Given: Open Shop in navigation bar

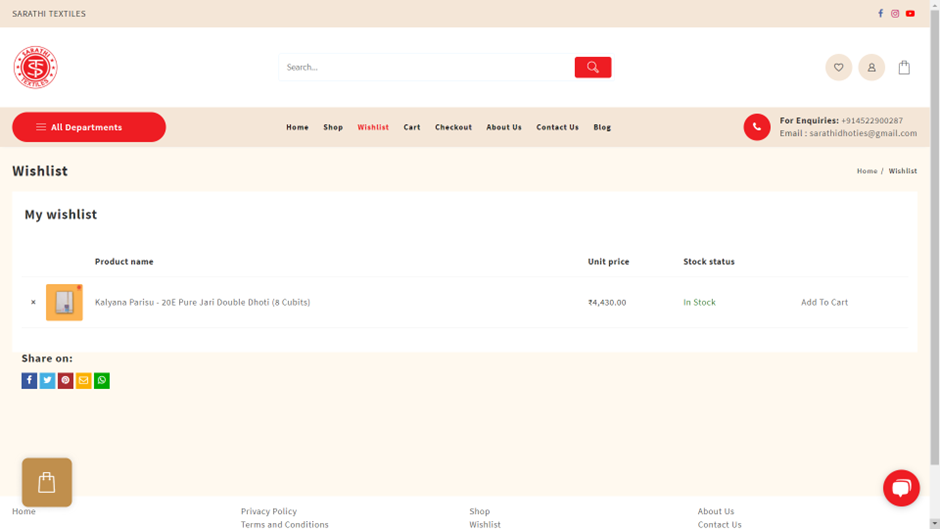Looking at the screenshot, I should (x=333, y=127).
